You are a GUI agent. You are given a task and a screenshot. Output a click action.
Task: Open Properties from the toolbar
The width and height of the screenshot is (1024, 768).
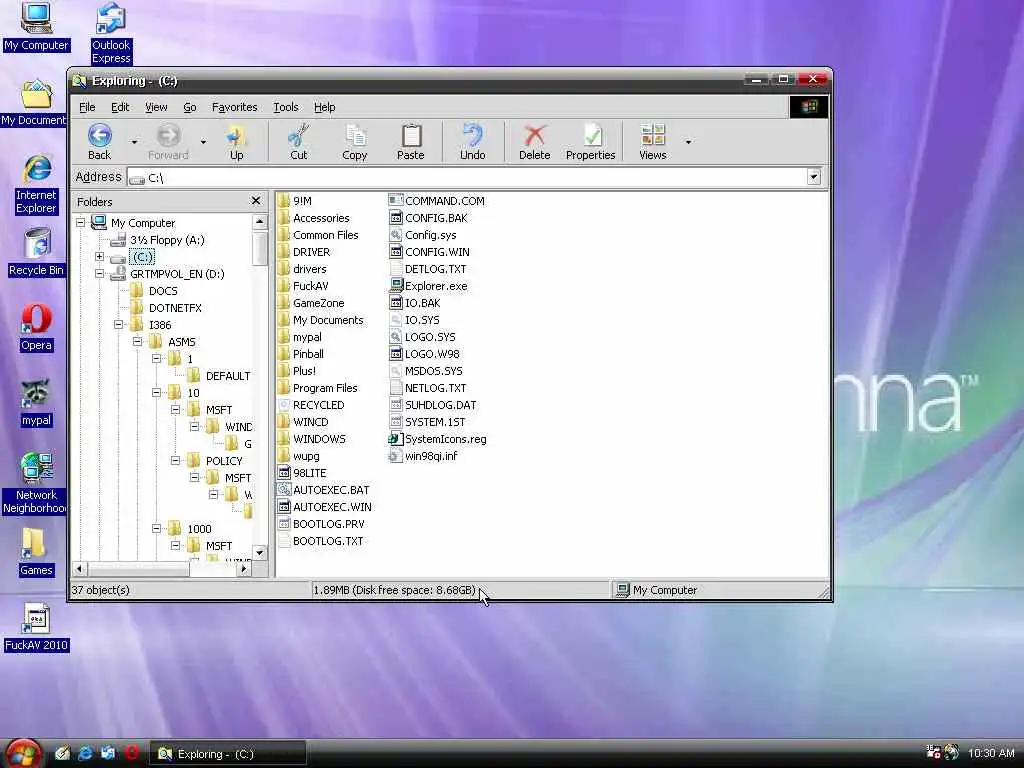(x=590, y=142)
